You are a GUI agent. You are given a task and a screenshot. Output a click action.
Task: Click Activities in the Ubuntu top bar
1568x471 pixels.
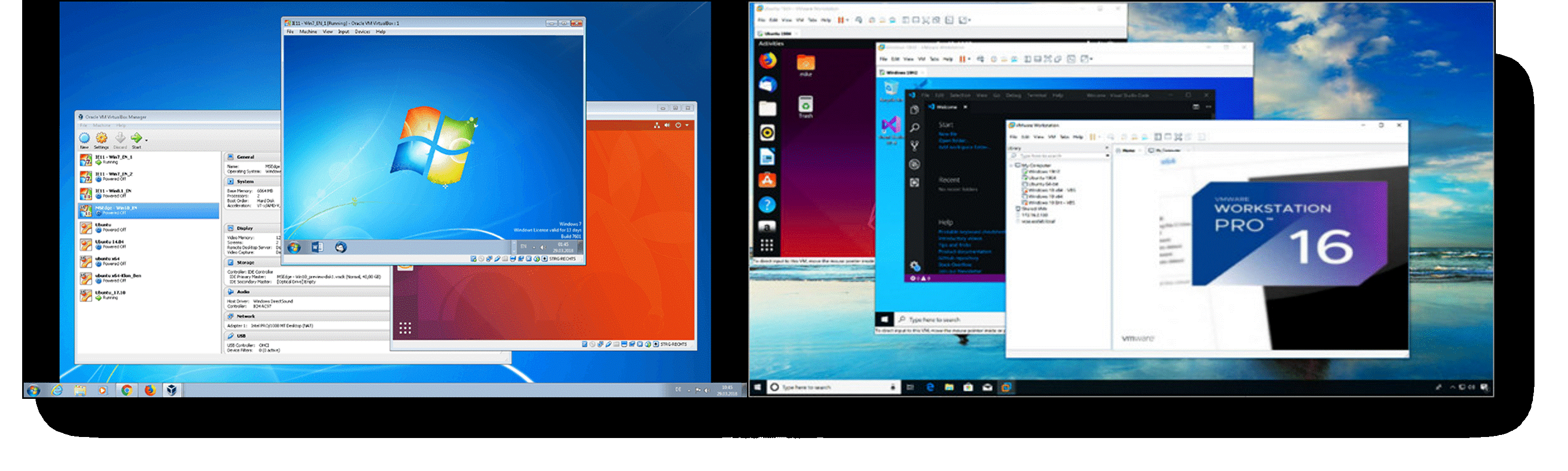click(770, 43)
